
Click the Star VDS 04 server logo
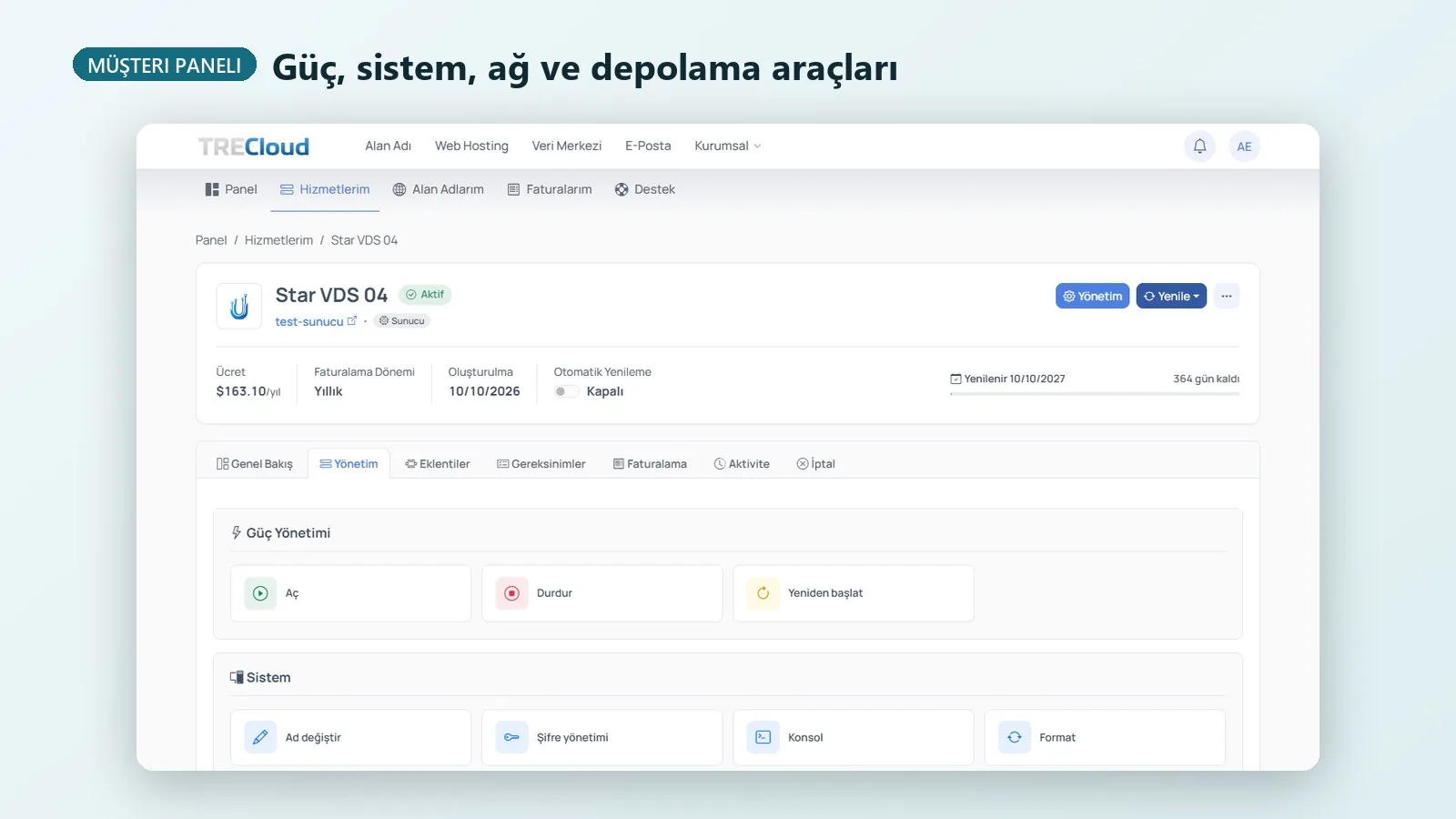coord(239,306)
